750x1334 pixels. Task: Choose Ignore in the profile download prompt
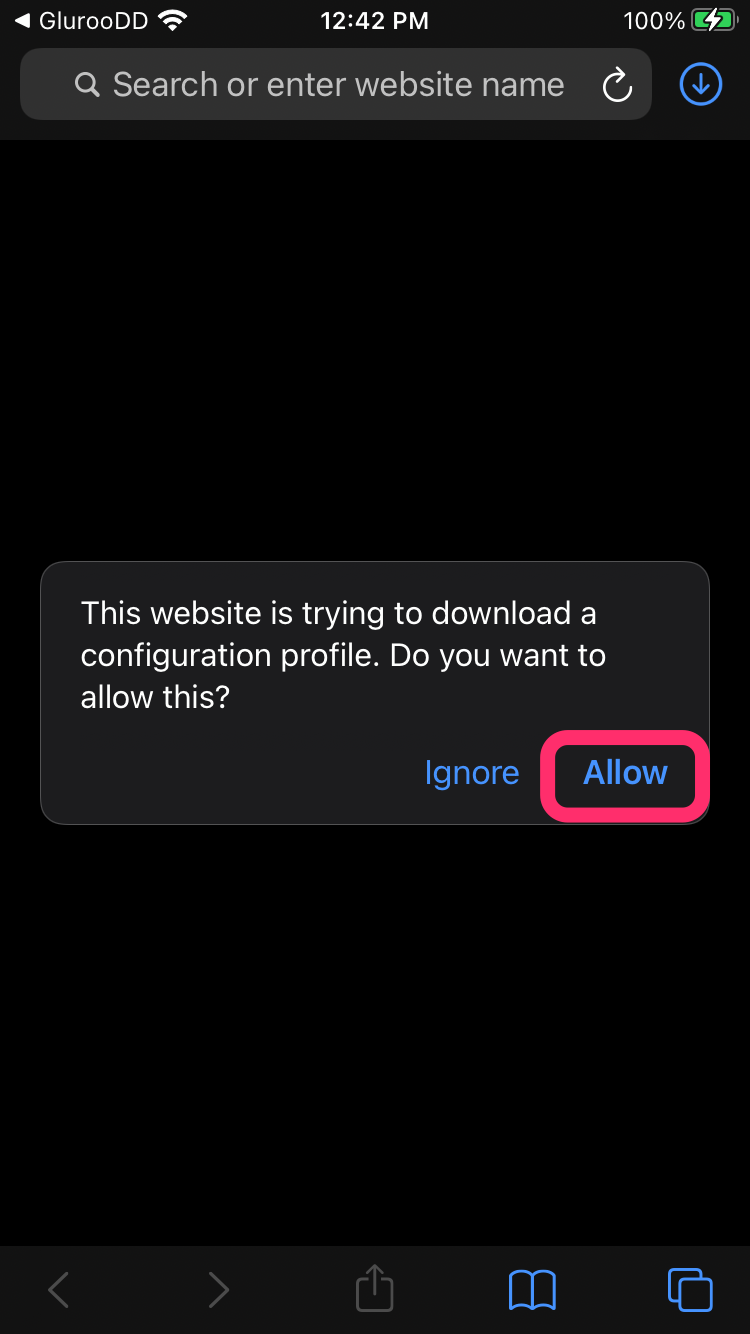pyautogui.click(x=472, y=774)
